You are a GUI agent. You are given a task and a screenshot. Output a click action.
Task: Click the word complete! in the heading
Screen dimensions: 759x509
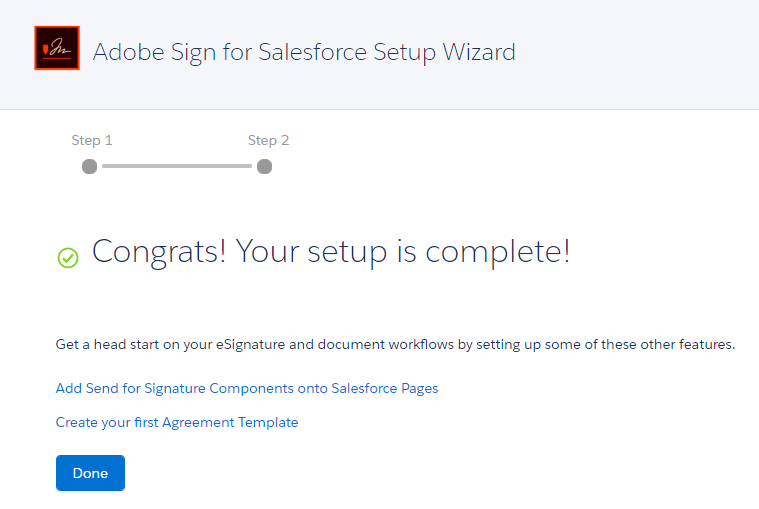click(x=498, y=253)
